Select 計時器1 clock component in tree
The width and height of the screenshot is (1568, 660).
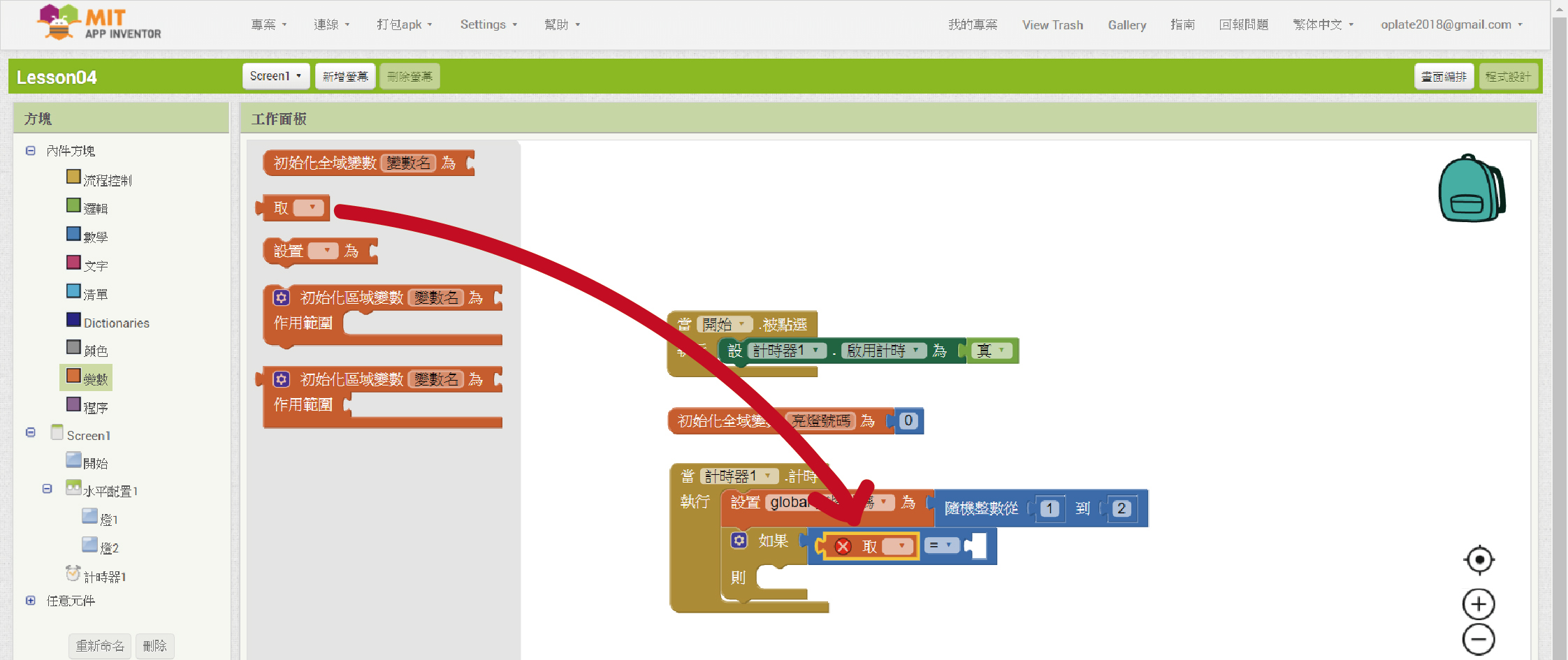pos(96,575)
